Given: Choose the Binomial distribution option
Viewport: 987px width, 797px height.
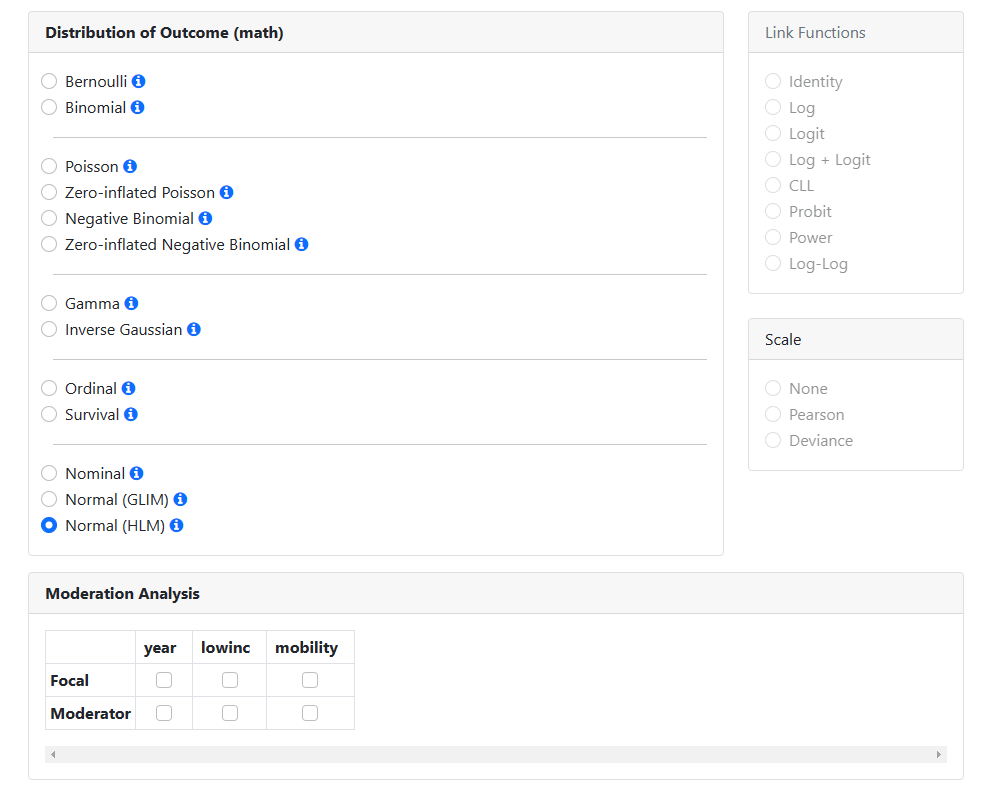Looking at the screenshot, I should click(49, 107).
